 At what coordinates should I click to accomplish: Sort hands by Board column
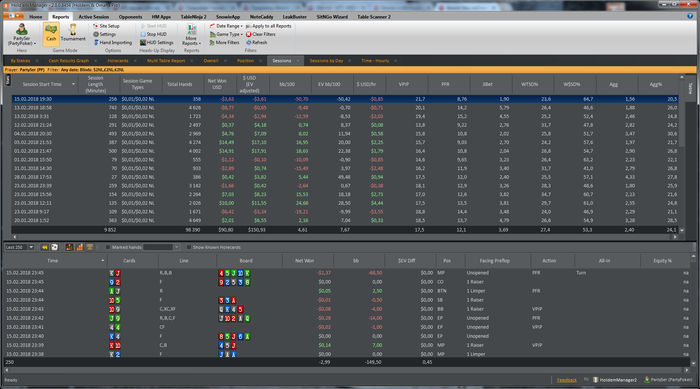point(246,261)
